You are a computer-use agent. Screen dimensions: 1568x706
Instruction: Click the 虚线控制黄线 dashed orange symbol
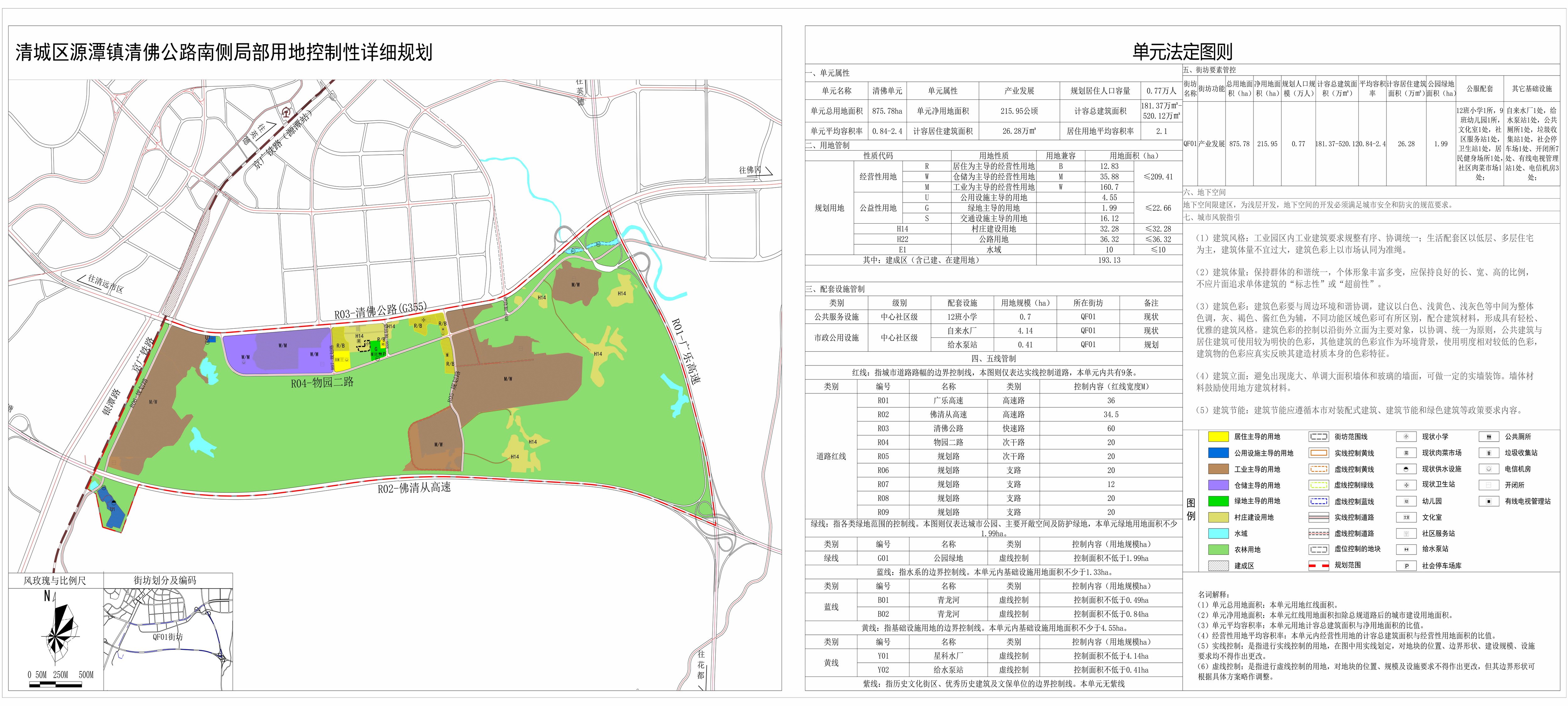point(1318,469)
